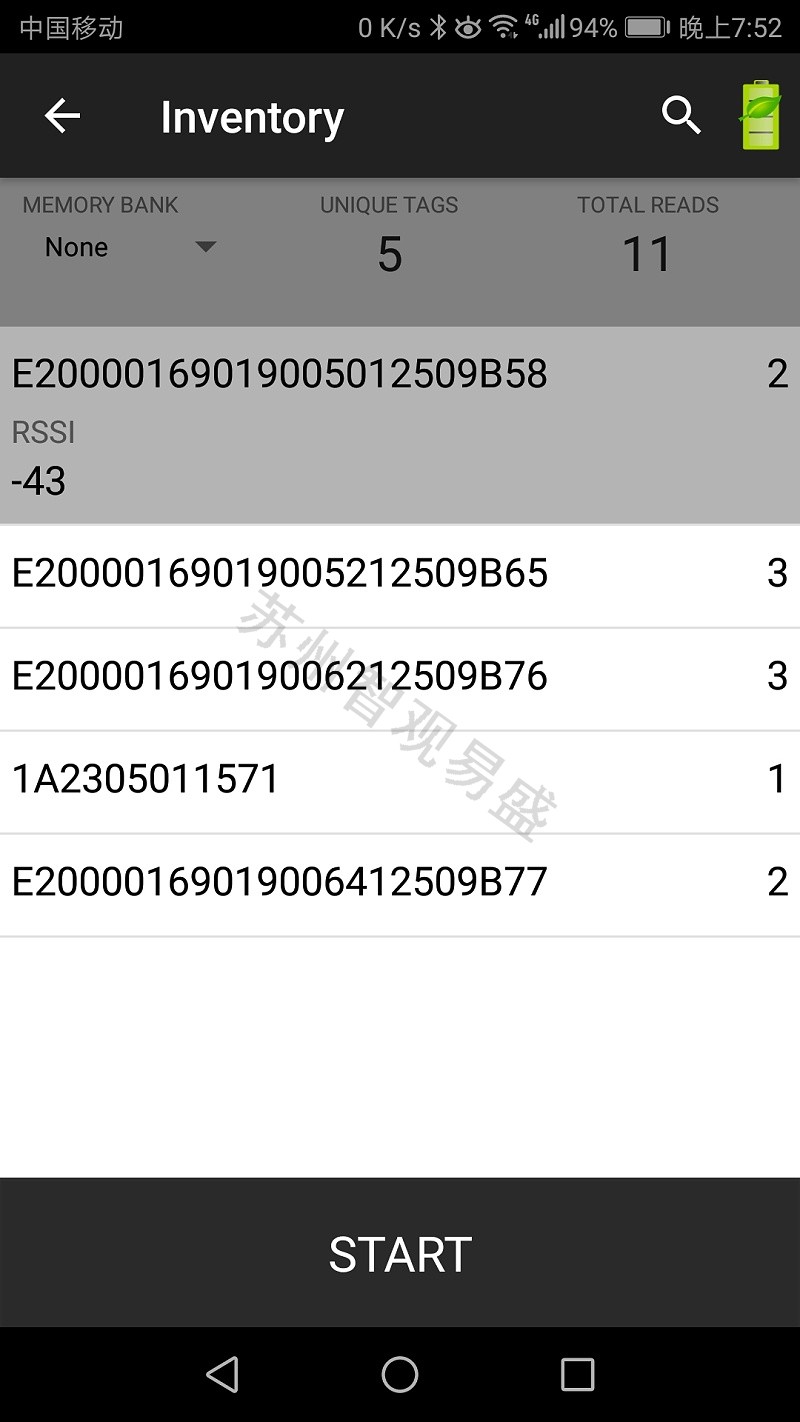Tap the green battery leaf icon
The width and height of the screenshot is (800, 1422).
[x=760, y=116]
